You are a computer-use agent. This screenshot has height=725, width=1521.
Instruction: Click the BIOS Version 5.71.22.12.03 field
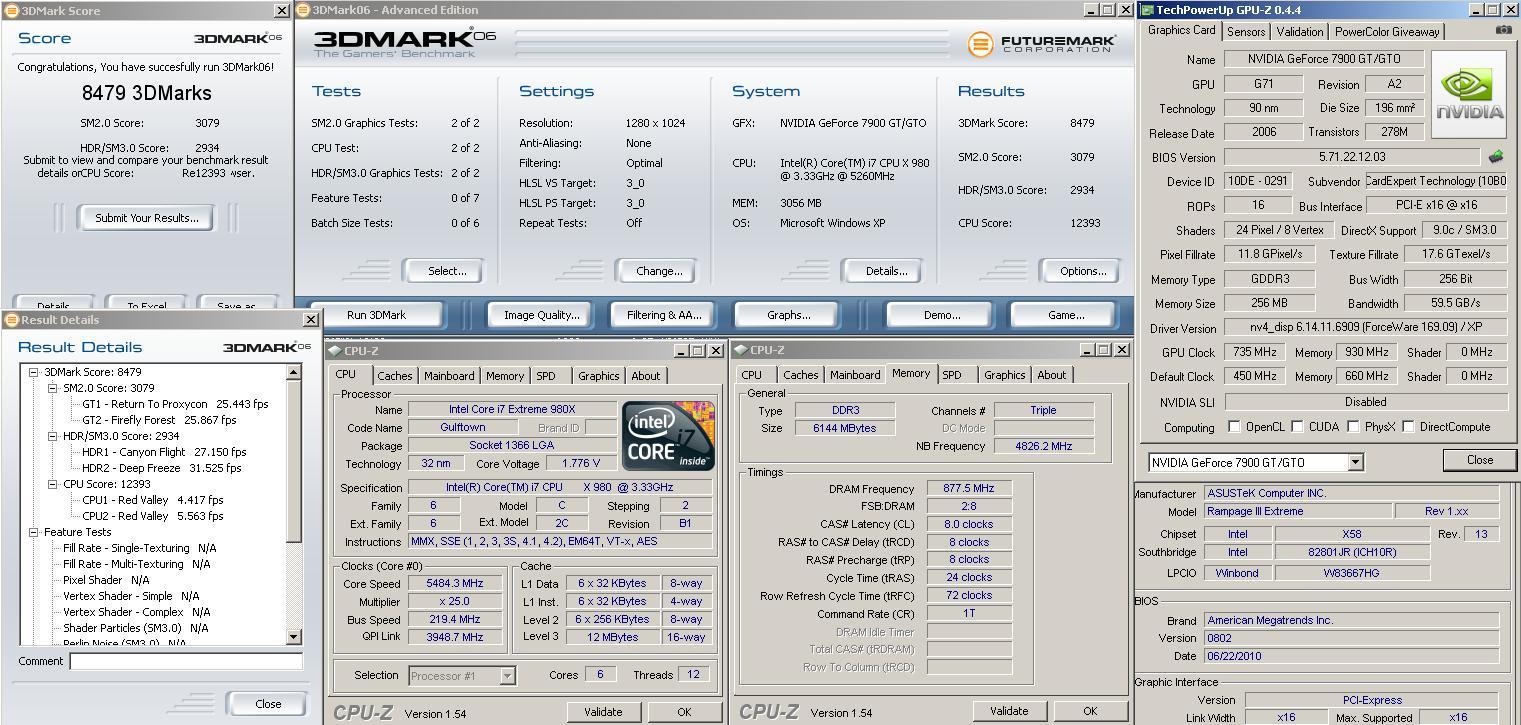[x=1351, y=157]
